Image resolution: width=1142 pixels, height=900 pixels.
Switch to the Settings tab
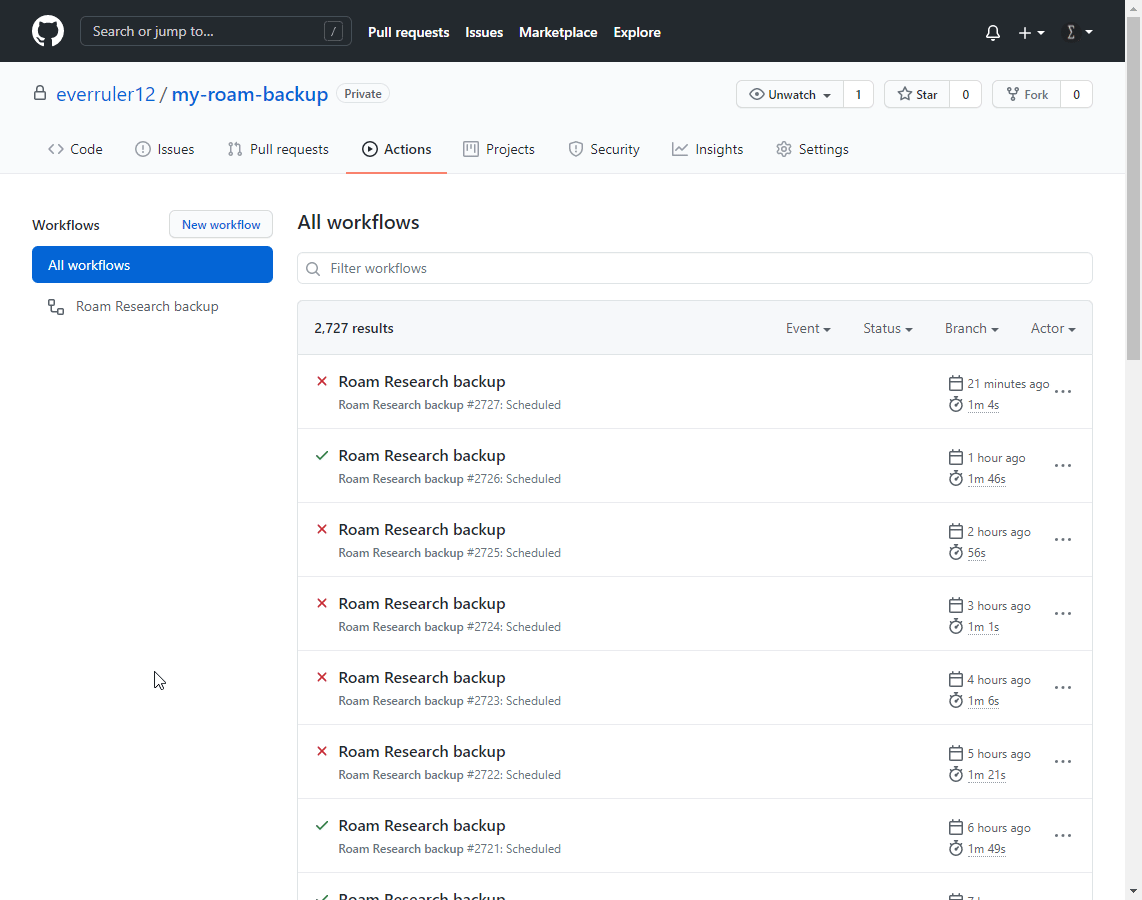tap(813, 149)
